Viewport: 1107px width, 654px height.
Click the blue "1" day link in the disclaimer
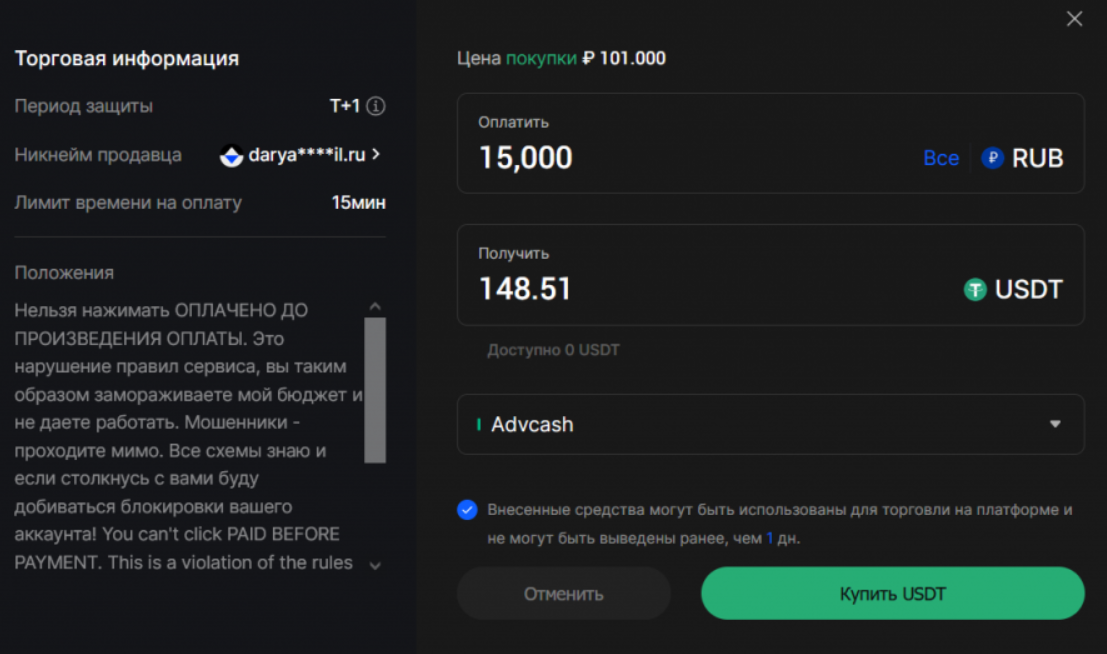click(x=770, y=538)
